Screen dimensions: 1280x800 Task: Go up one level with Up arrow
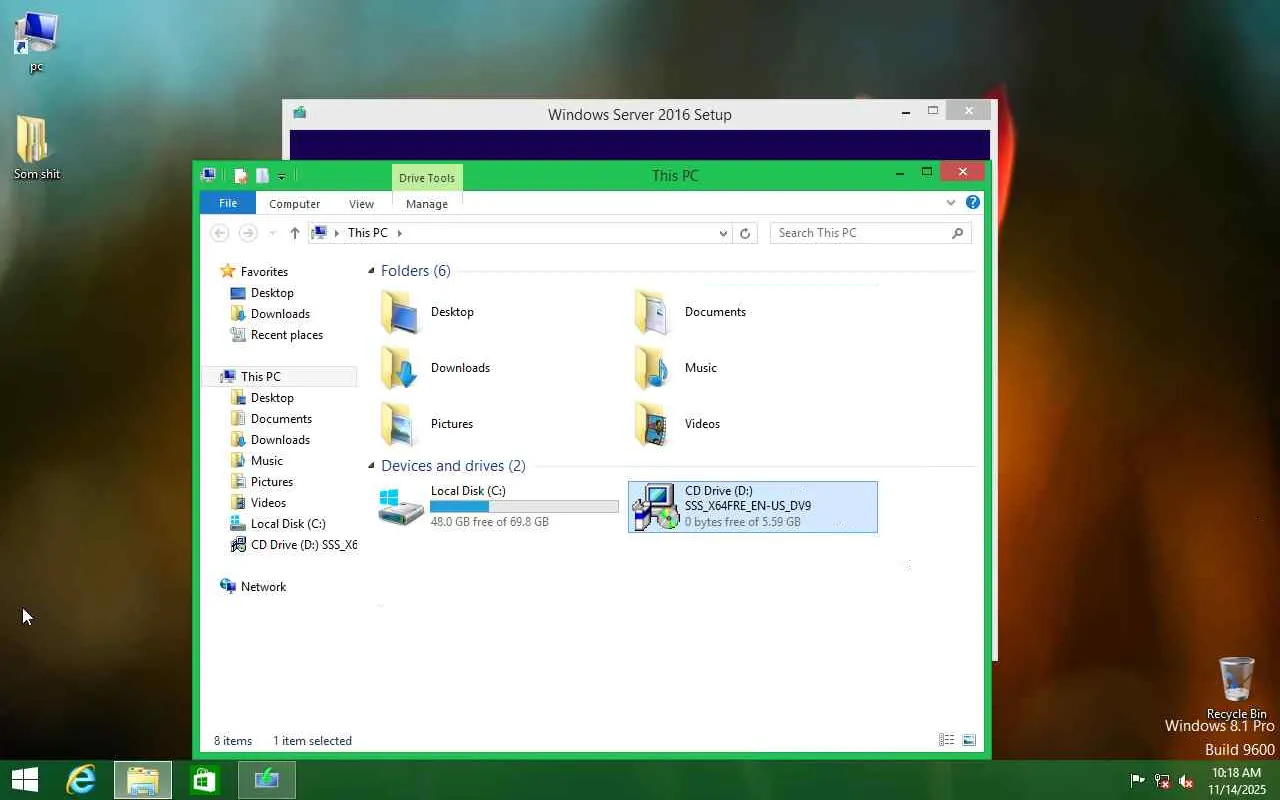294,233
